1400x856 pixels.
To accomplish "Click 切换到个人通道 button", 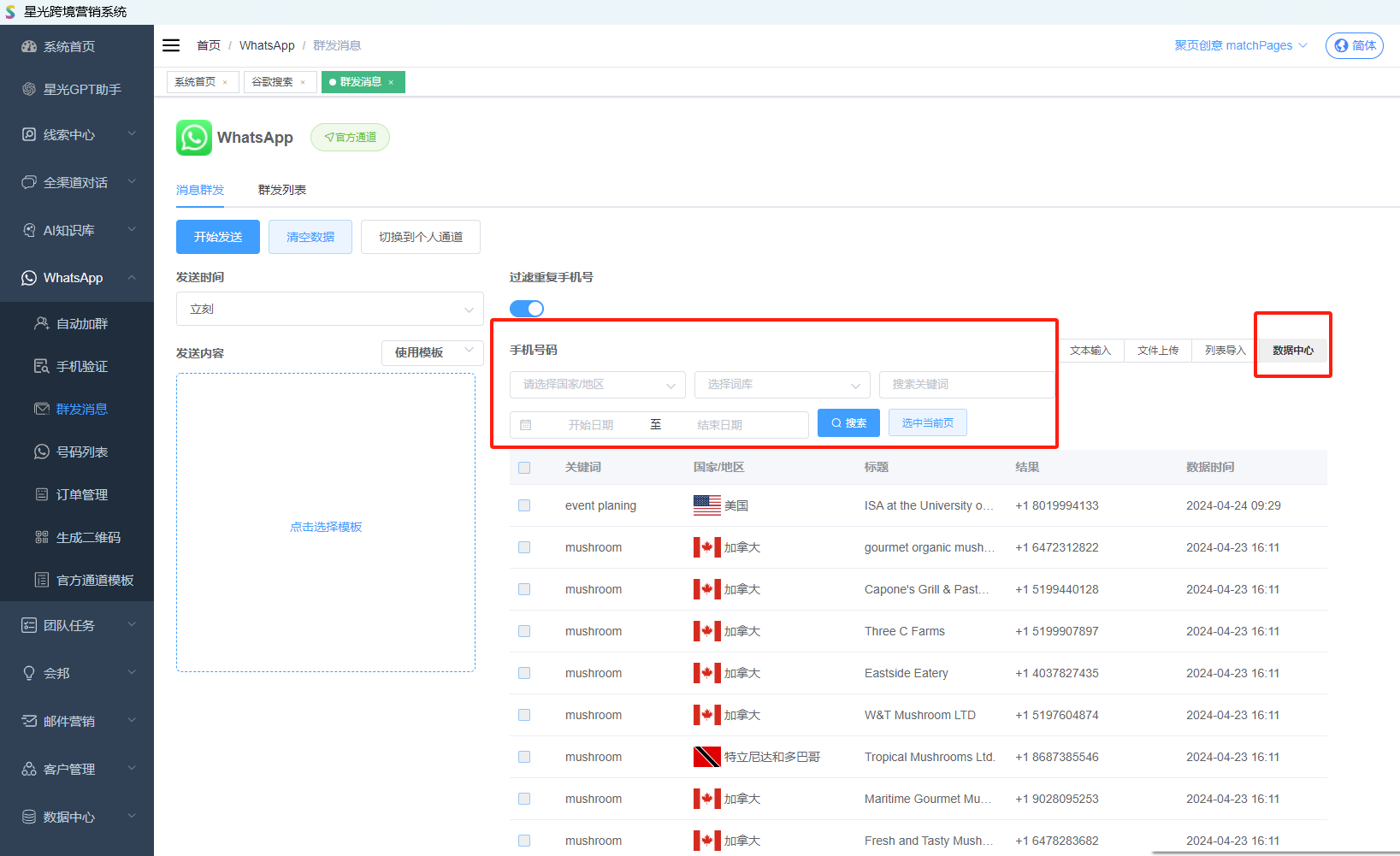I will pos(421,237).
